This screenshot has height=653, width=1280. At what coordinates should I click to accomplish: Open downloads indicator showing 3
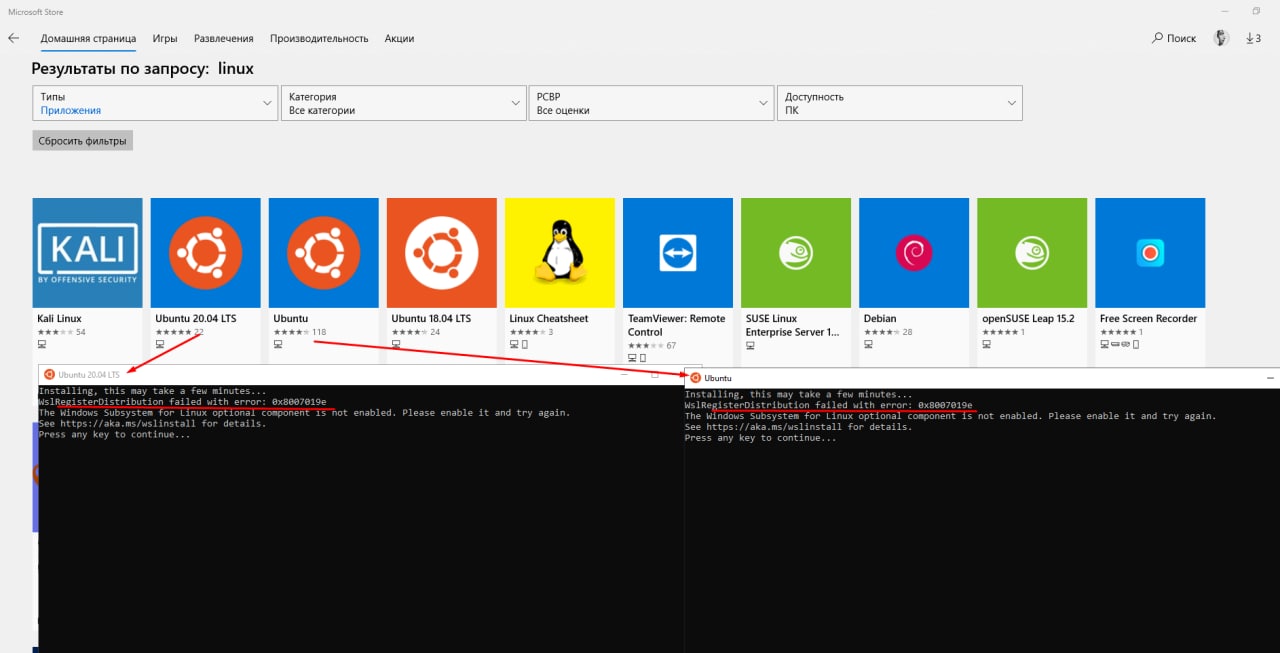click(1253, 38)
